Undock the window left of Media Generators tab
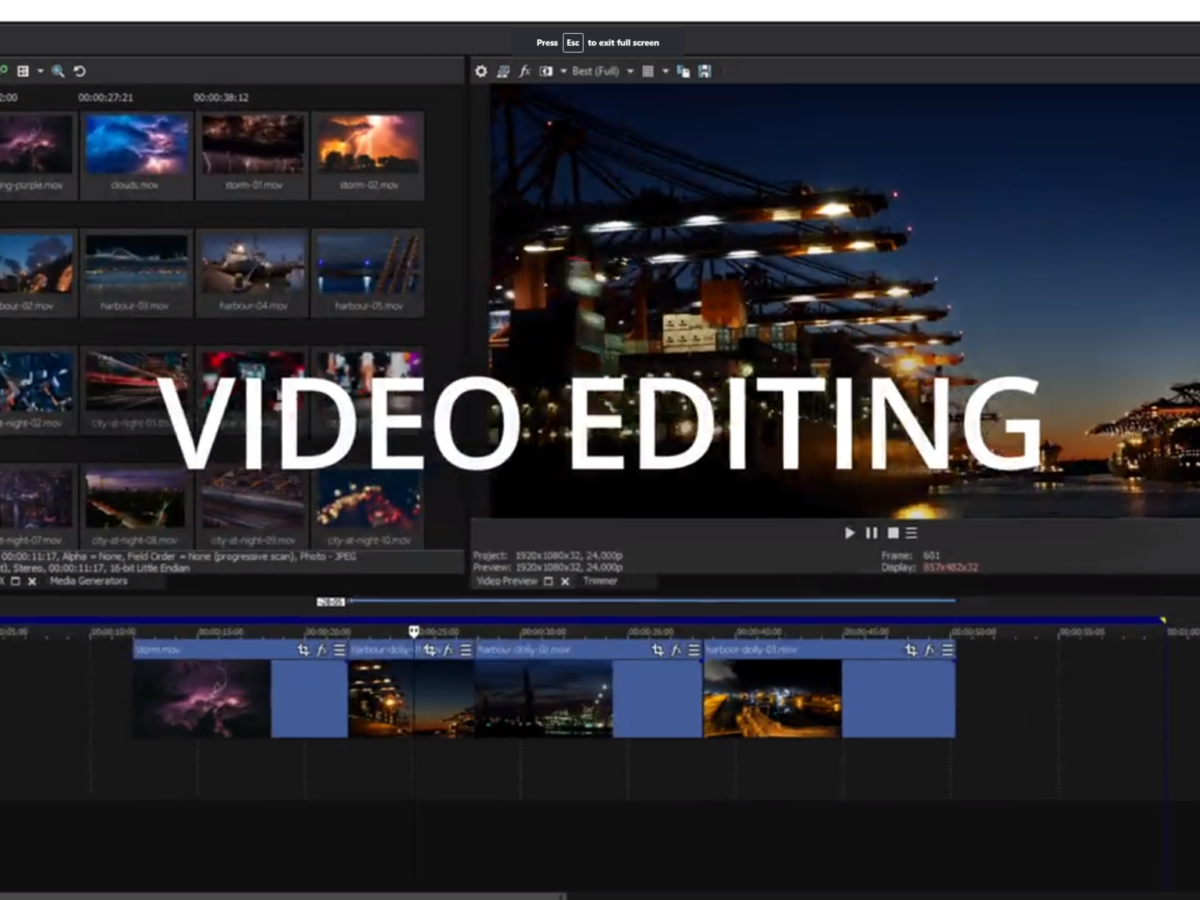 tap(15, 581)
